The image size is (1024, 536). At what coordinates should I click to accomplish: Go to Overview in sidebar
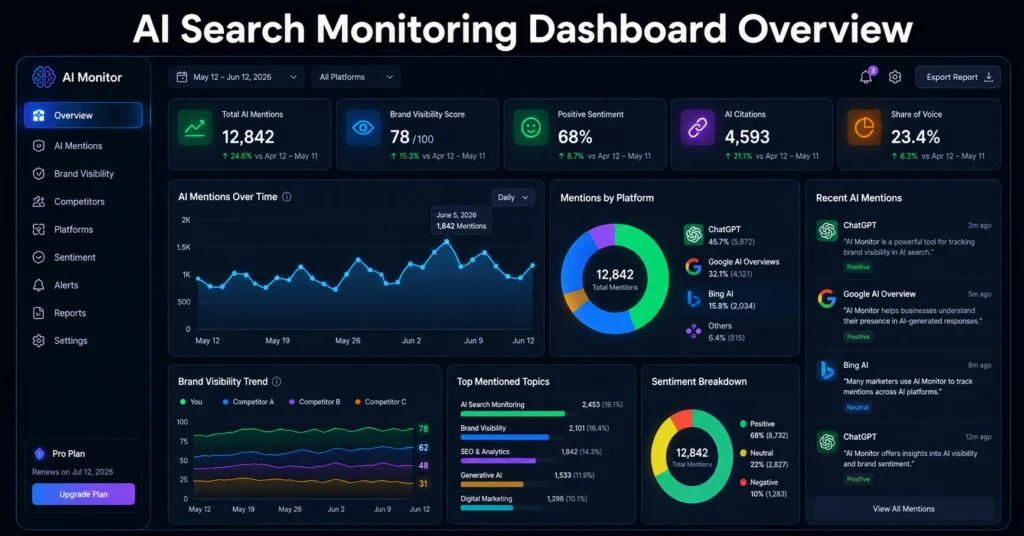tap(84, 115)
